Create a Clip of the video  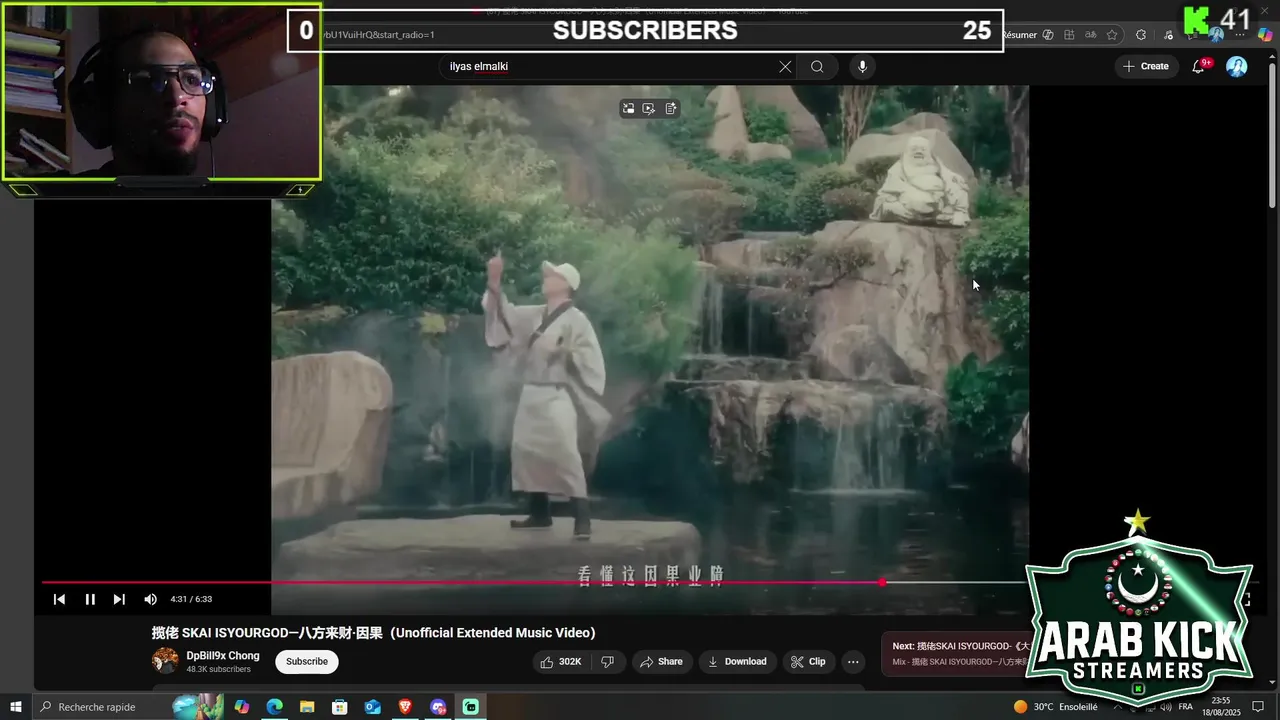coord(808,661)
